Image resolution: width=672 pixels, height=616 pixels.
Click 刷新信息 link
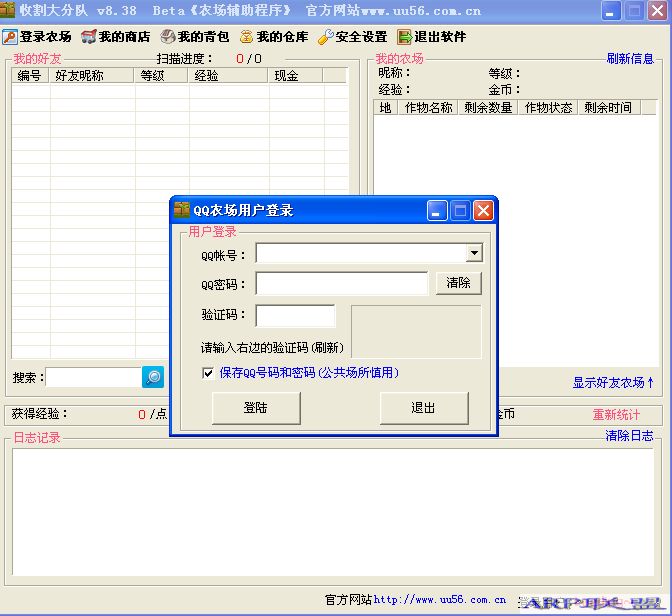(x=630, y=59)
